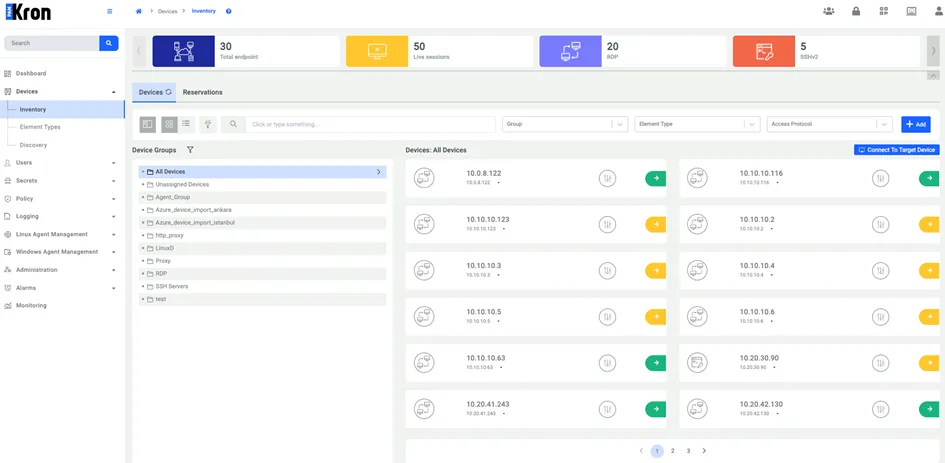Switch to the list view toggle
Image resolution: width=945 pixels, height=463 pixels.
(186, 124)
